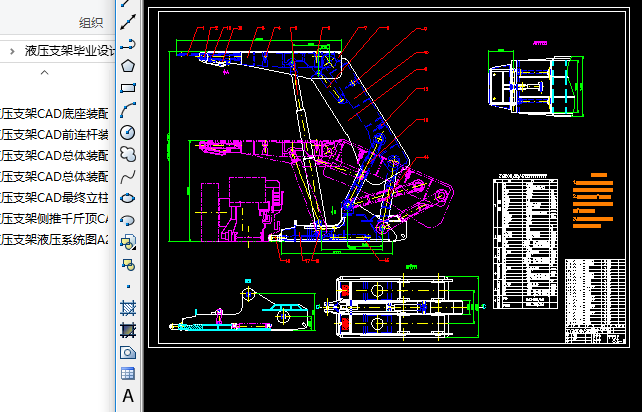Select file 压支架液压系统图A2
642x412 pixels.
pos(54,240)
